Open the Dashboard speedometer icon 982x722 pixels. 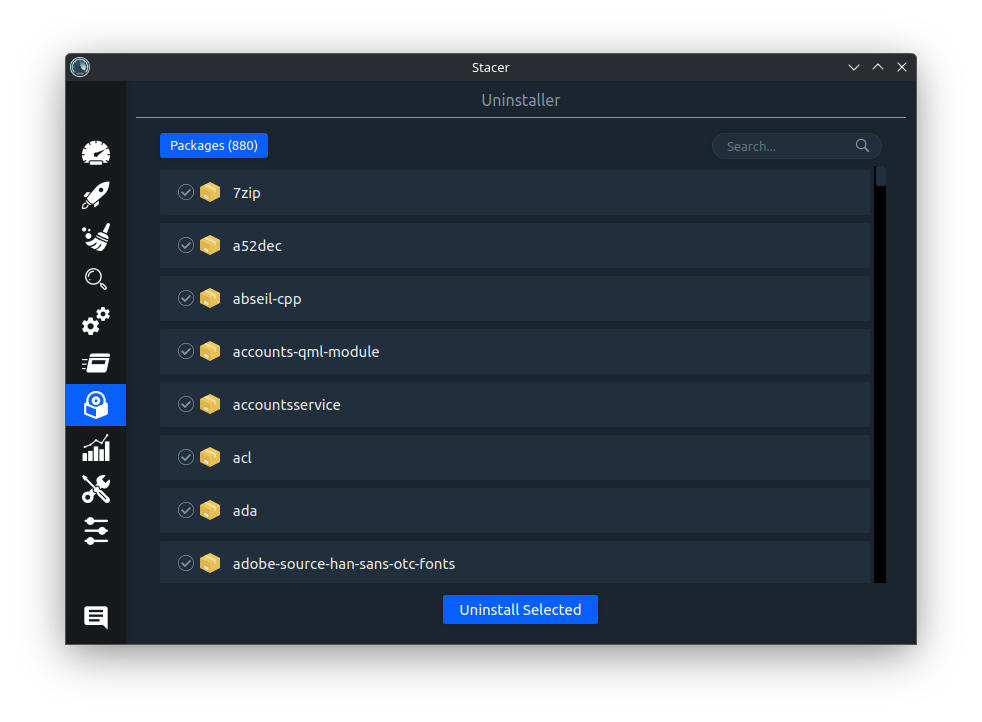pyautogui.click(x=96, y=153)
